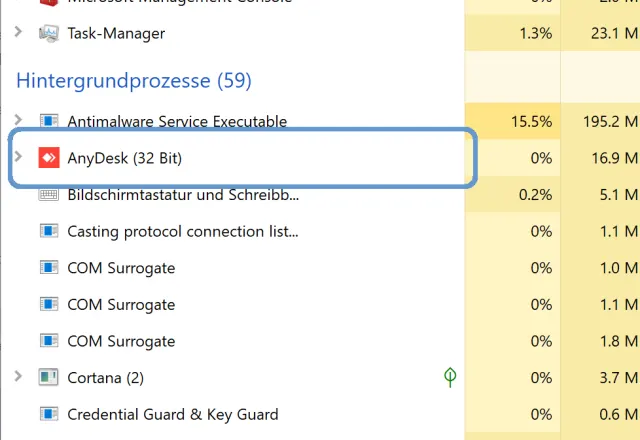640x440 pixels.
Task: Click the Task-Manager process icon
Action: (x=49, y=34)
